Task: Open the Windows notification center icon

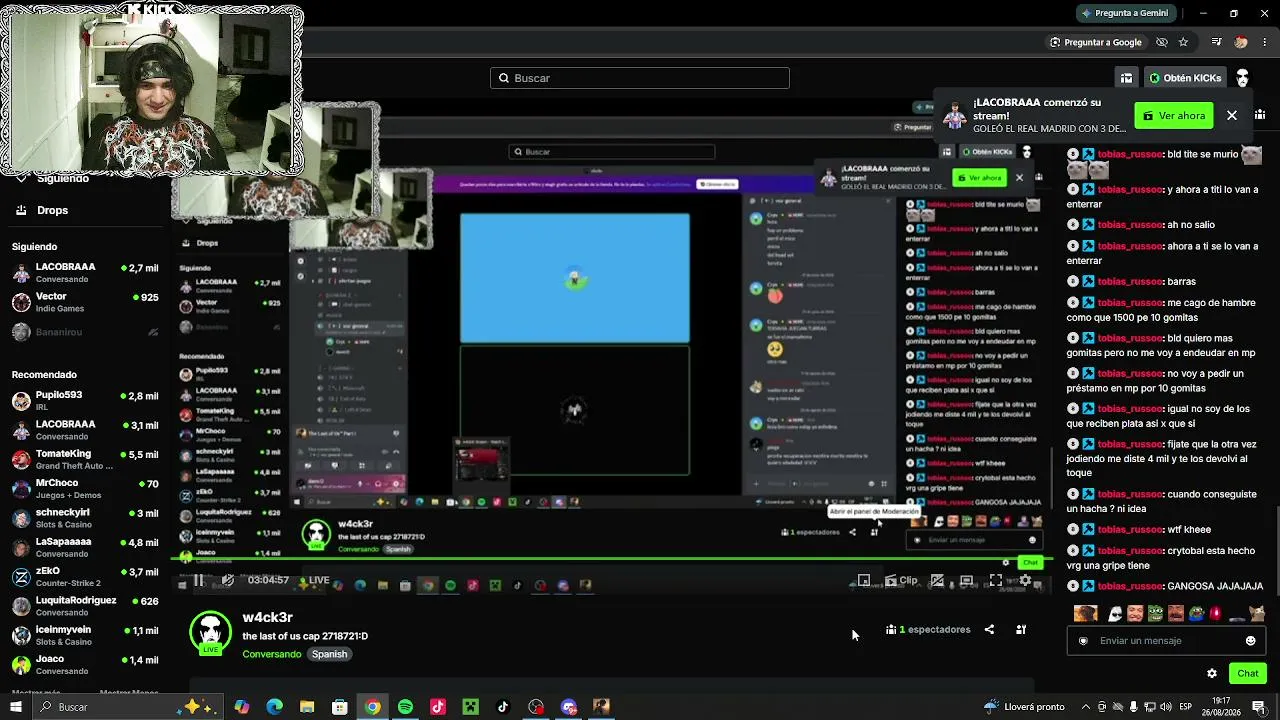Action: 1259,707
